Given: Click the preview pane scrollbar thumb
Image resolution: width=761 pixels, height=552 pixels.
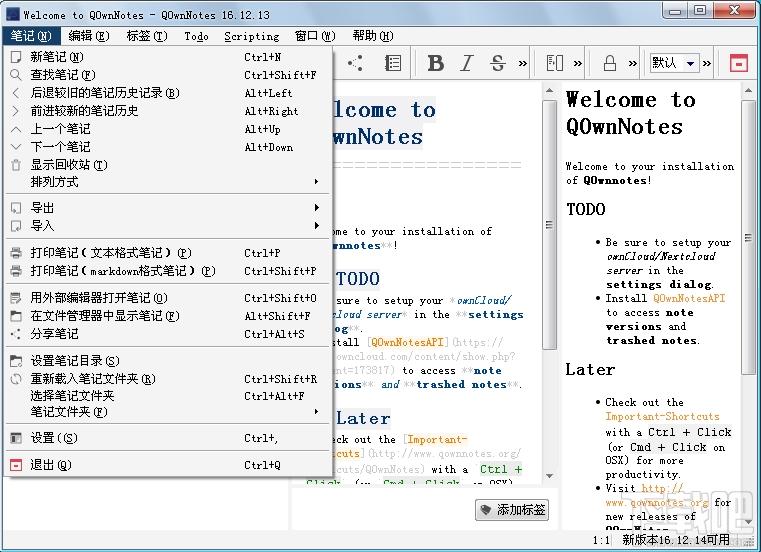Looking at the screenshot, I should pos(748,237).
